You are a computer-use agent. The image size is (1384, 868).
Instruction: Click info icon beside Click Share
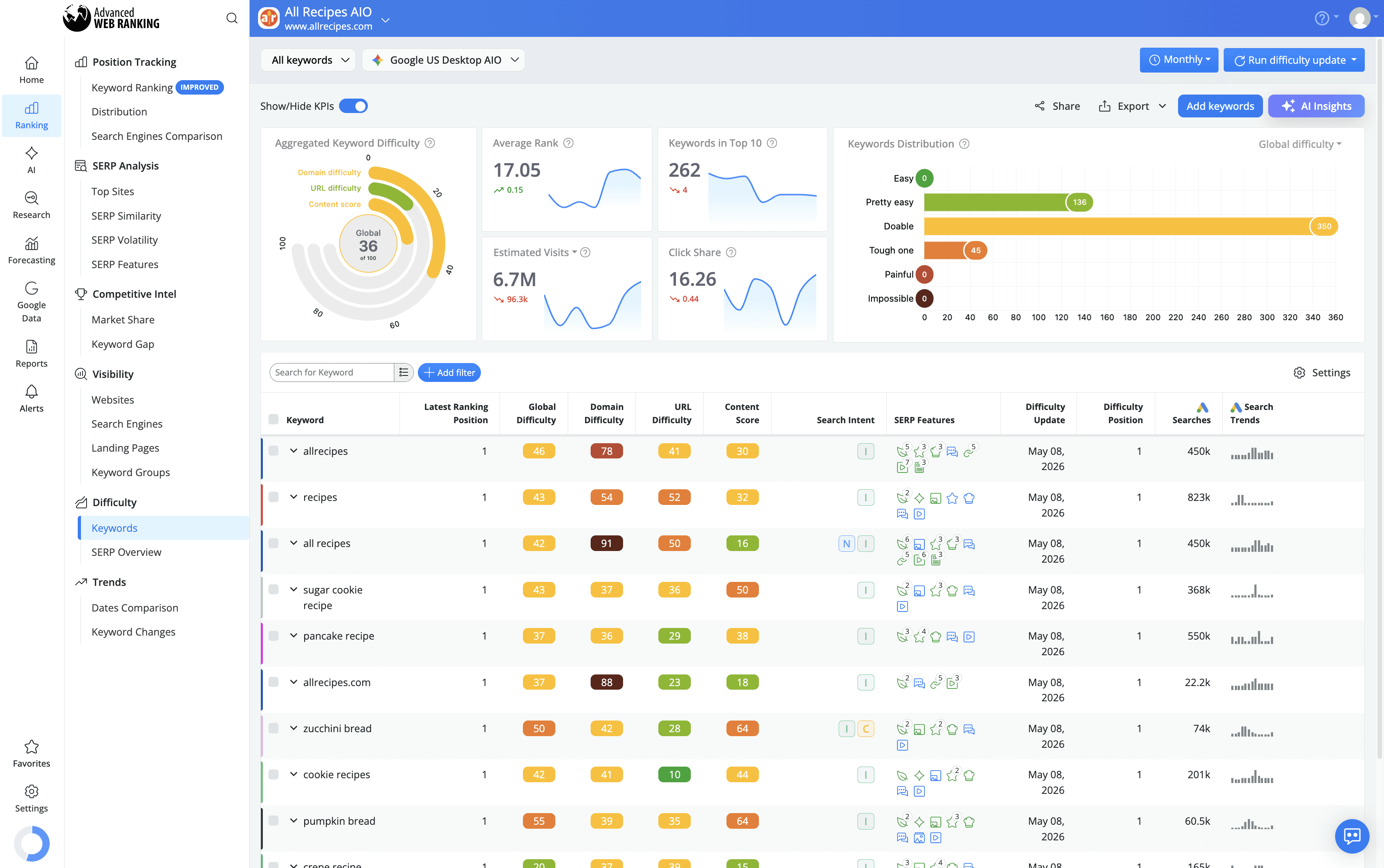coord(731,252)
